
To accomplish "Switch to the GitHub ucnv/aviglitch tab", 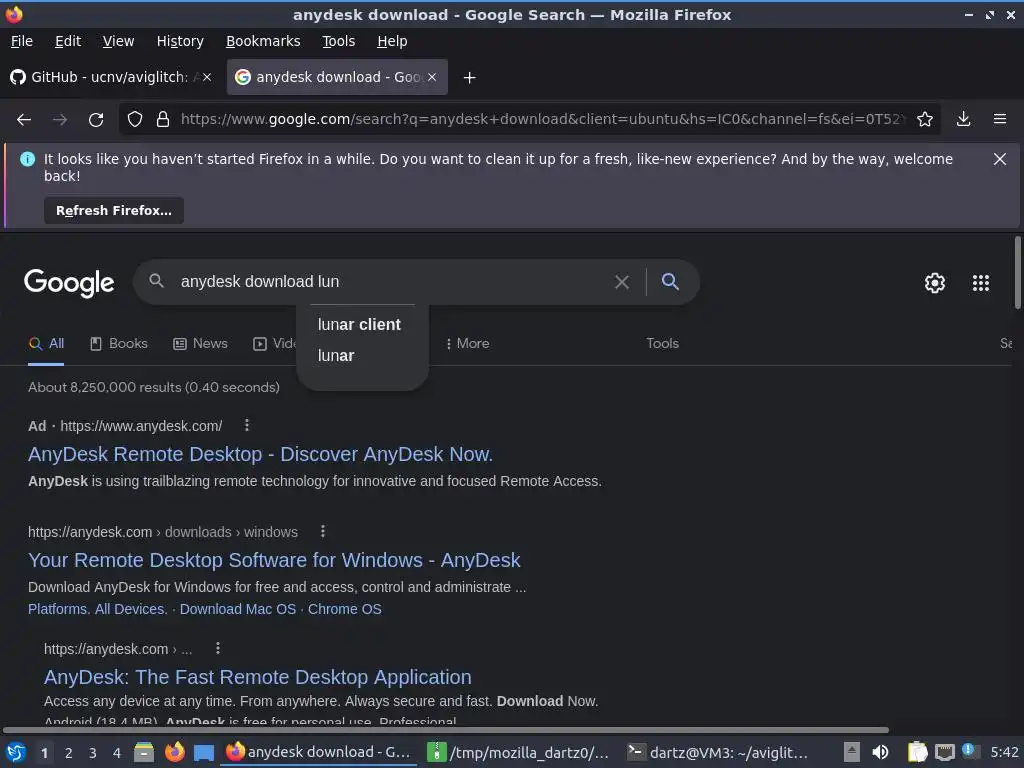I will tap(111, 77).
